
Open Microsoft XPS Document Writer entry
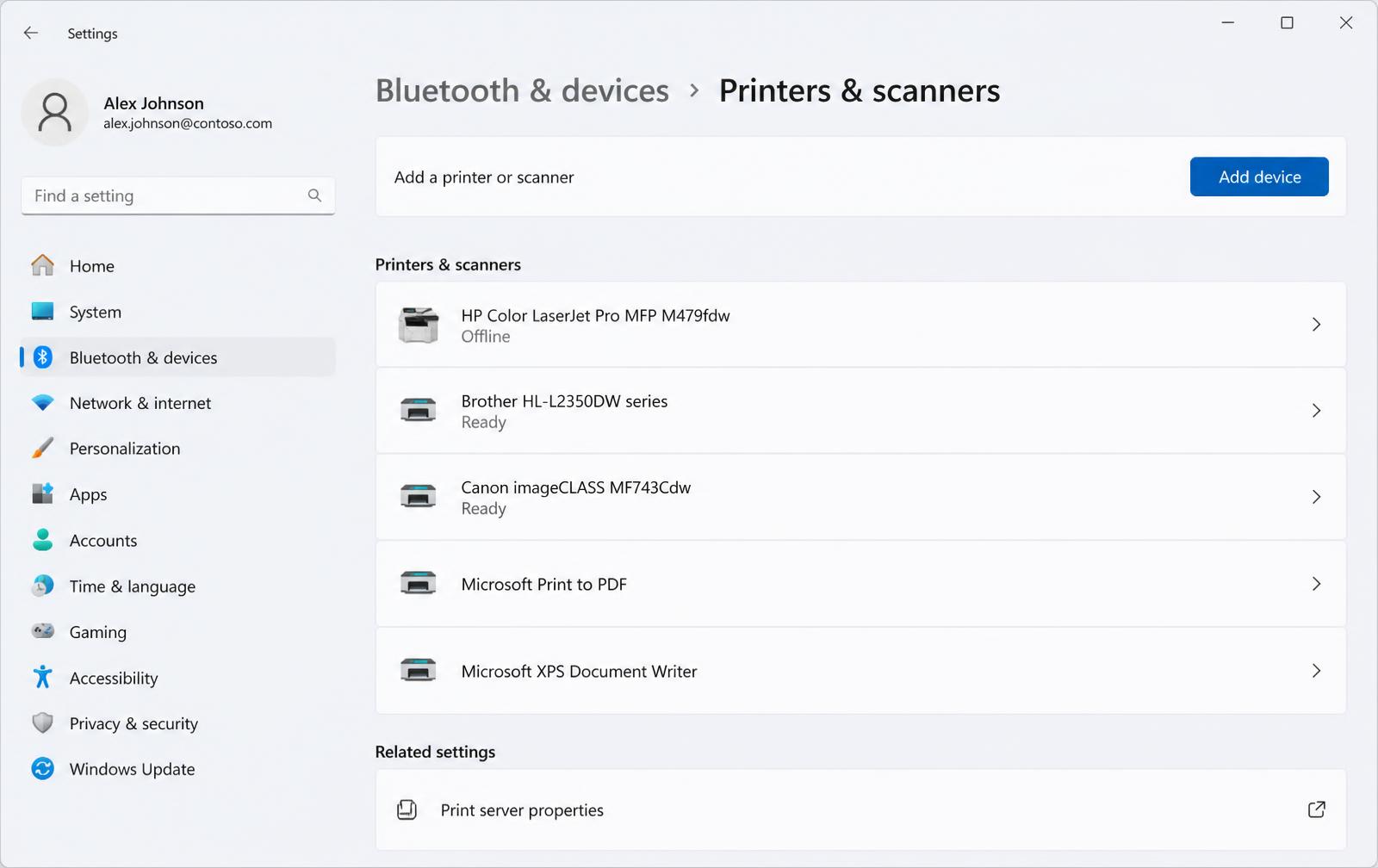click(x=860, y=671)
